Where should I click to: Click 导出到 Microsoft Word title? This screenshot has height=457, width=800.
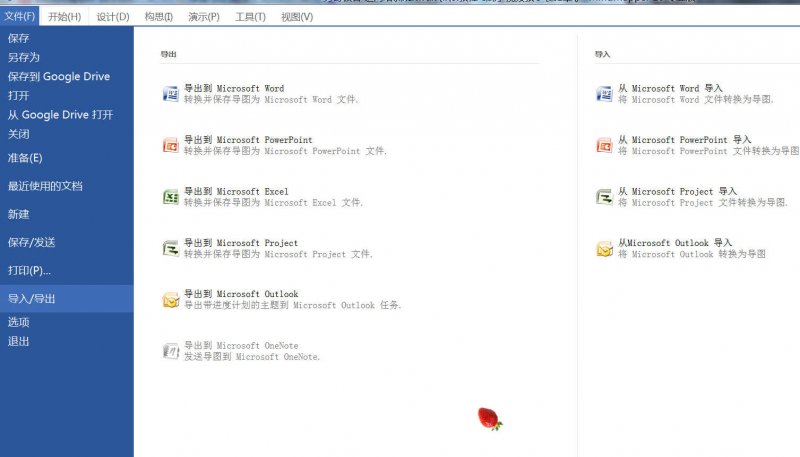(x=234, y=89)
